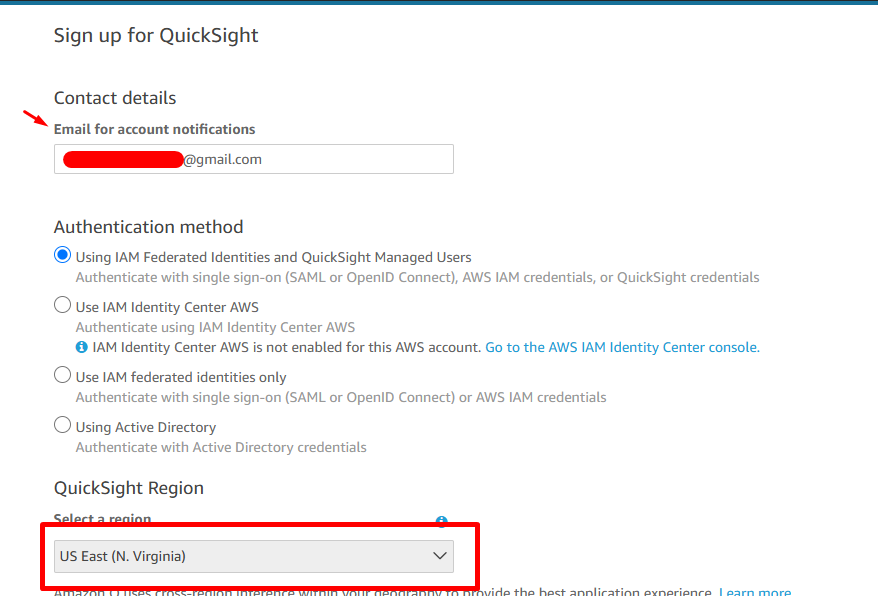Choose the Use IAM Identity Center AWS option
This screenshot has width=878, height=596.
tap(63, 306)
